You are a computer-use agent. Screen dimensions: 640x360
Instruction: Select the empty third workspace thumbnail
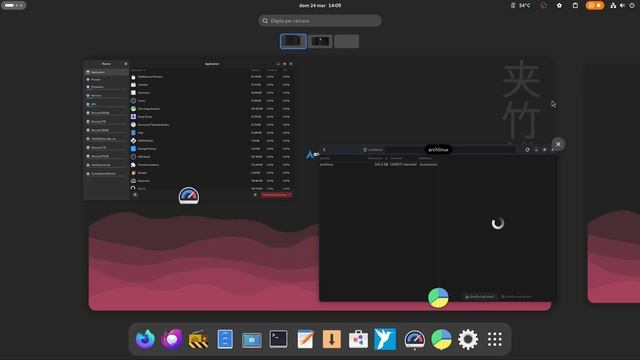[x=347, y=41]
